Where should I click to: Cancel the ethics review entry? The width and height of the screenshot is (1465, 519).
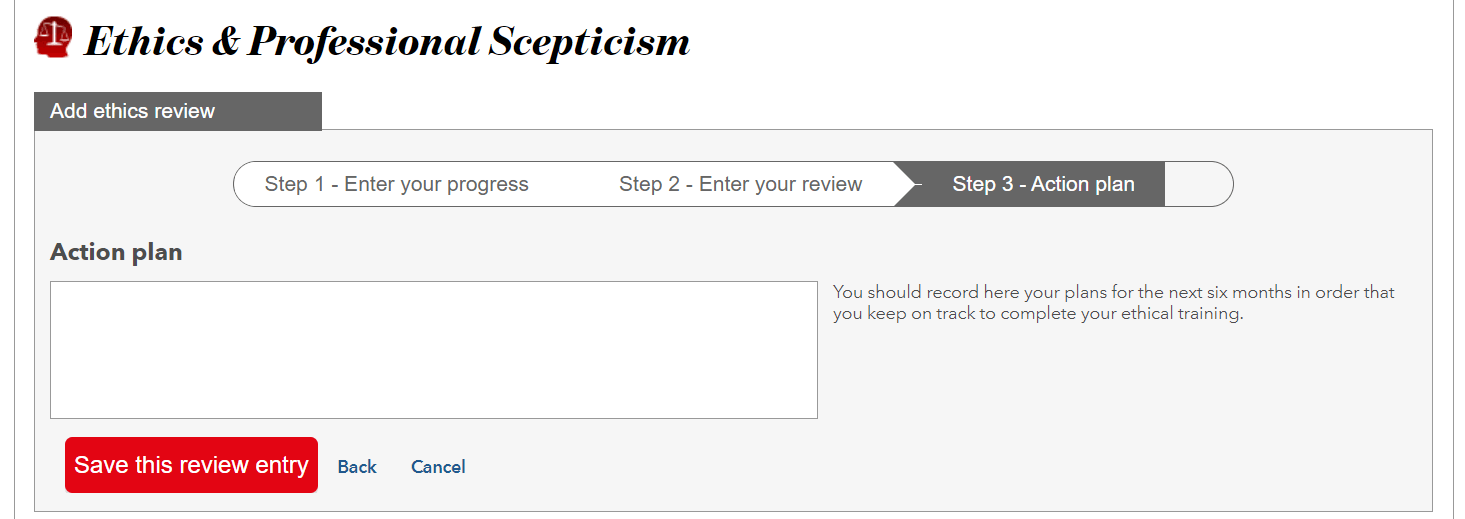point(438,467)
